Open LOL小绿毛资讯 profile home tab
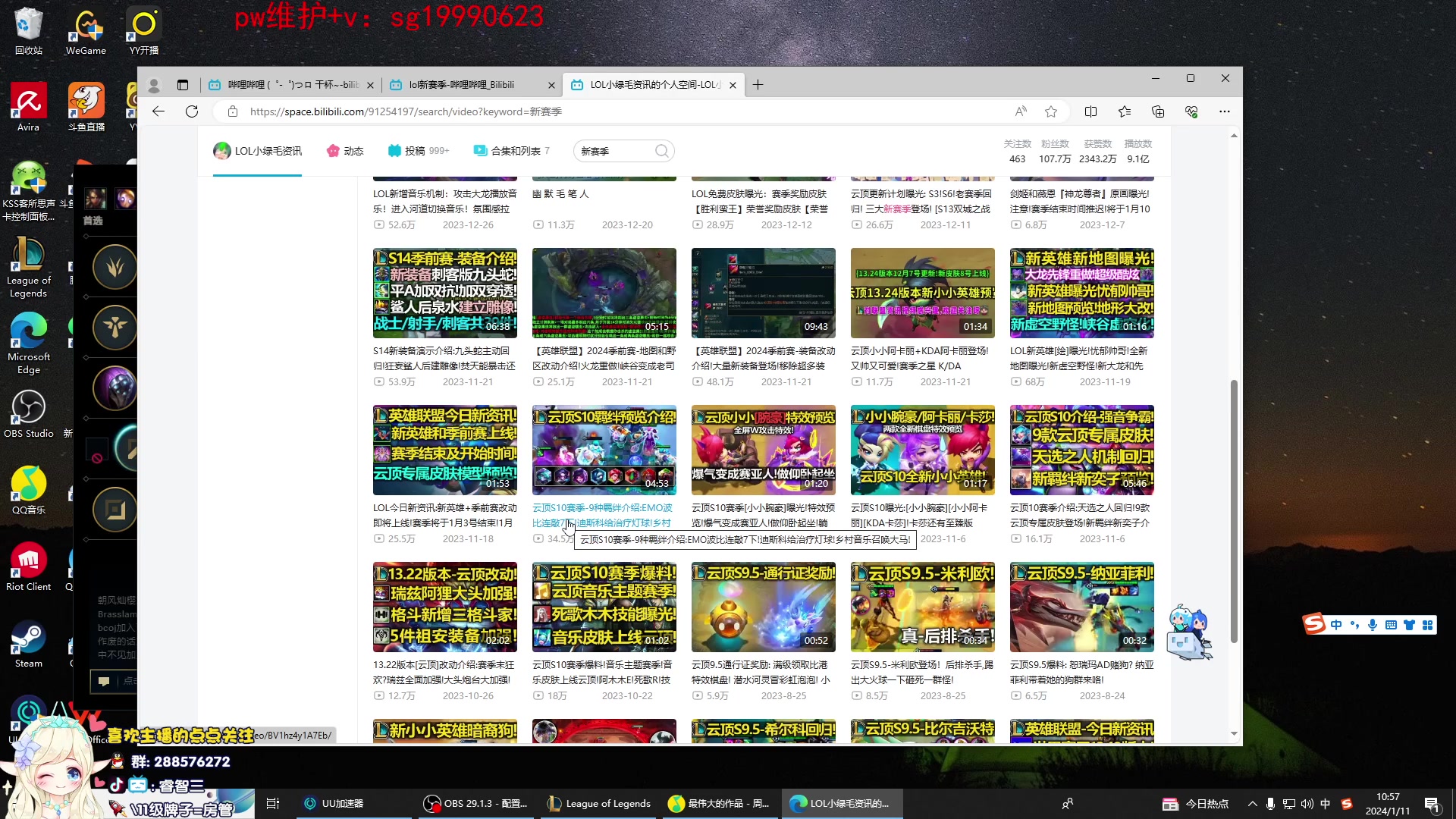This screenshot has width=1456, height=819. click(x=258, y=151)
